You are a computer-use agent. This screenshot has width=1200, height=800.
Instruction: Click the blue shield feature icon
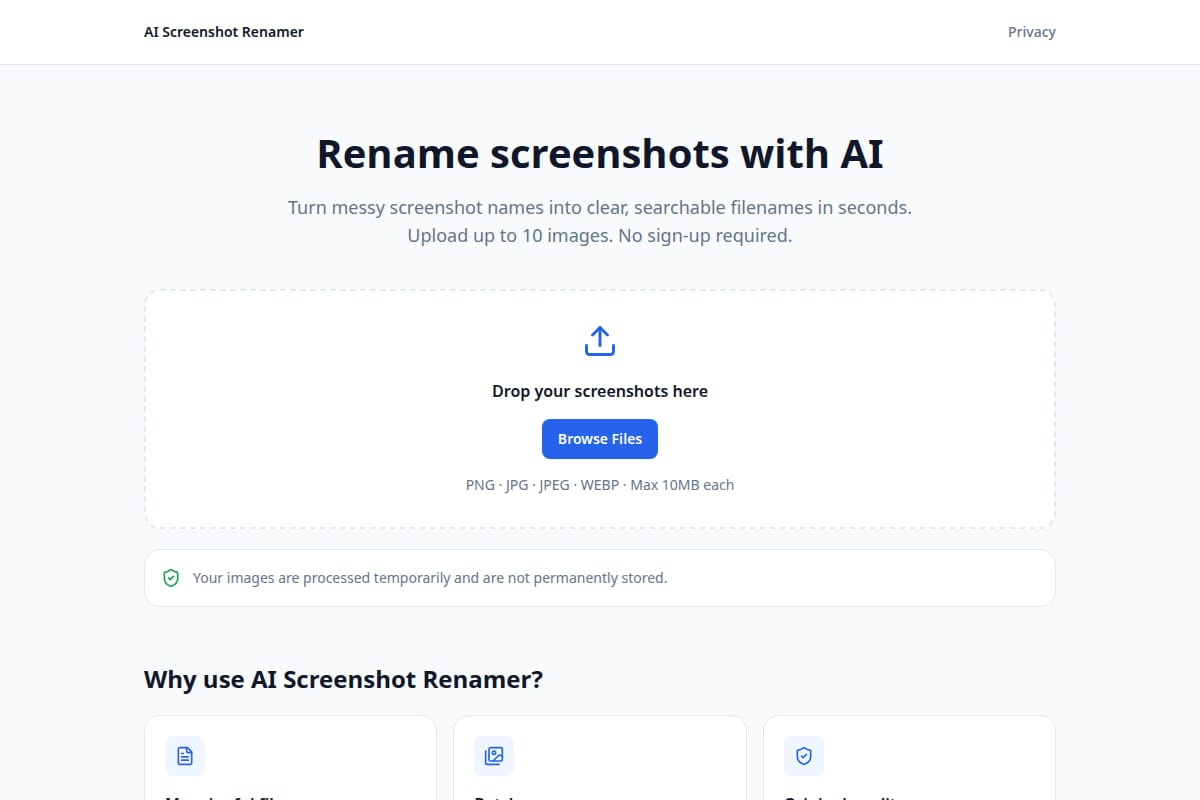[x=804, y=756]
